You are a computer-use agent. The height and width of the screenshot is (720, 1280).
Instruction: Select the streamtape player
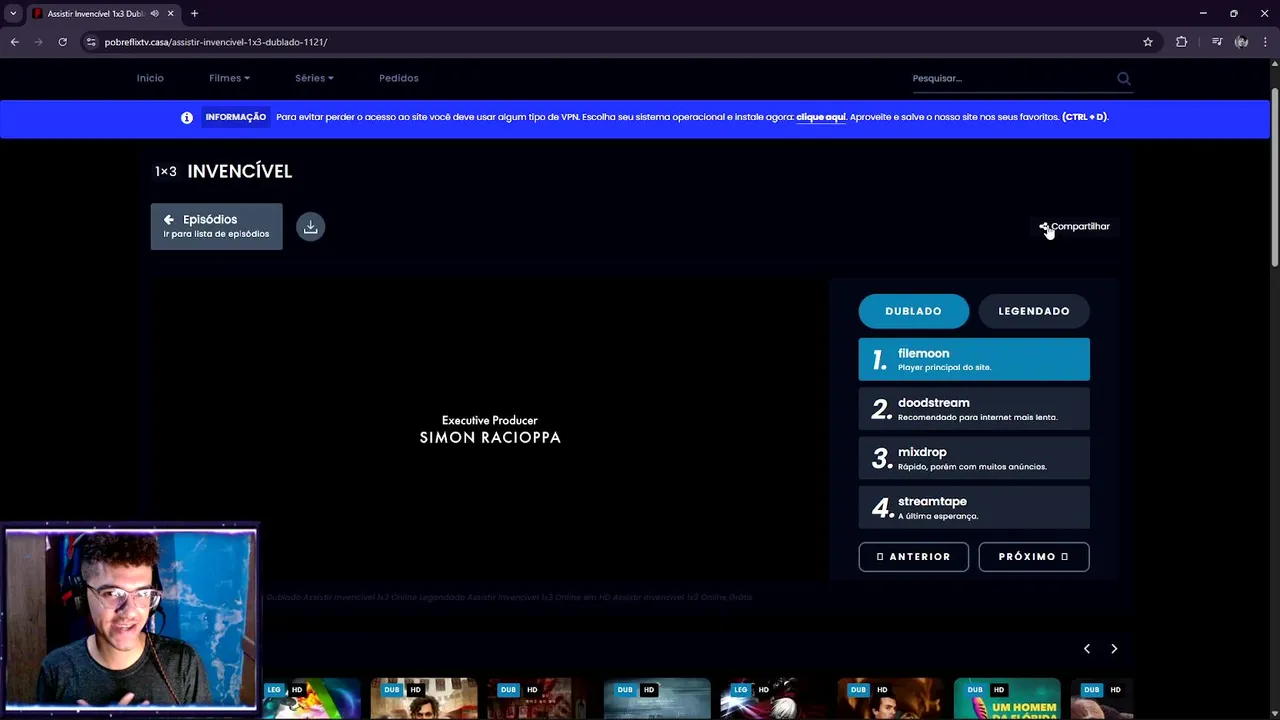coord(974,507)
